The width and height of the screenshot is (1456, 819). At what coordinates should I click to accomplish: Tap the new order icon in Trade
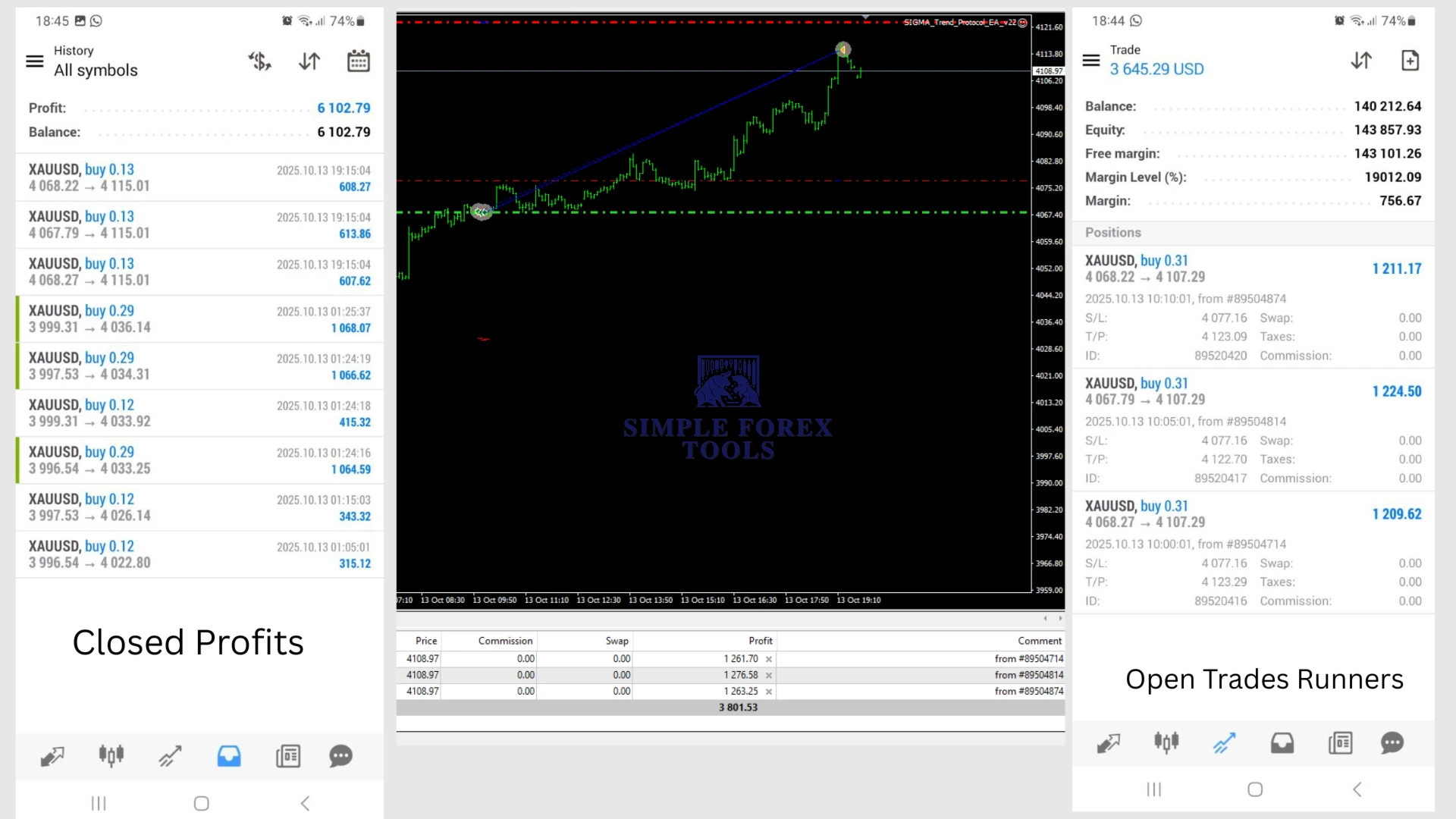coord(1410,61)
